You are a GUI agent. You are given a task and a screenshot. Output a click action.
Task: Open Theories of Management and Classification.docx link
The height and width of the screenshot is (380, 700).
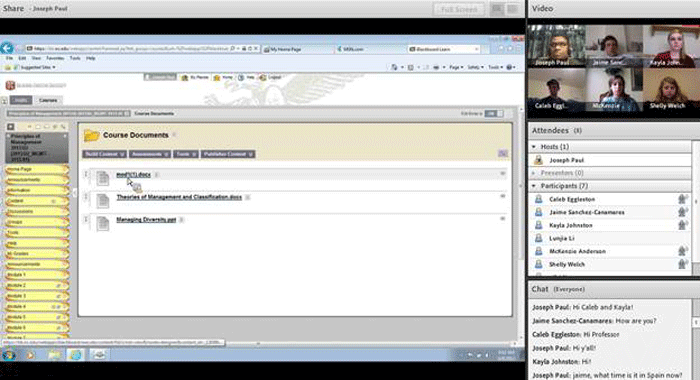179,197
